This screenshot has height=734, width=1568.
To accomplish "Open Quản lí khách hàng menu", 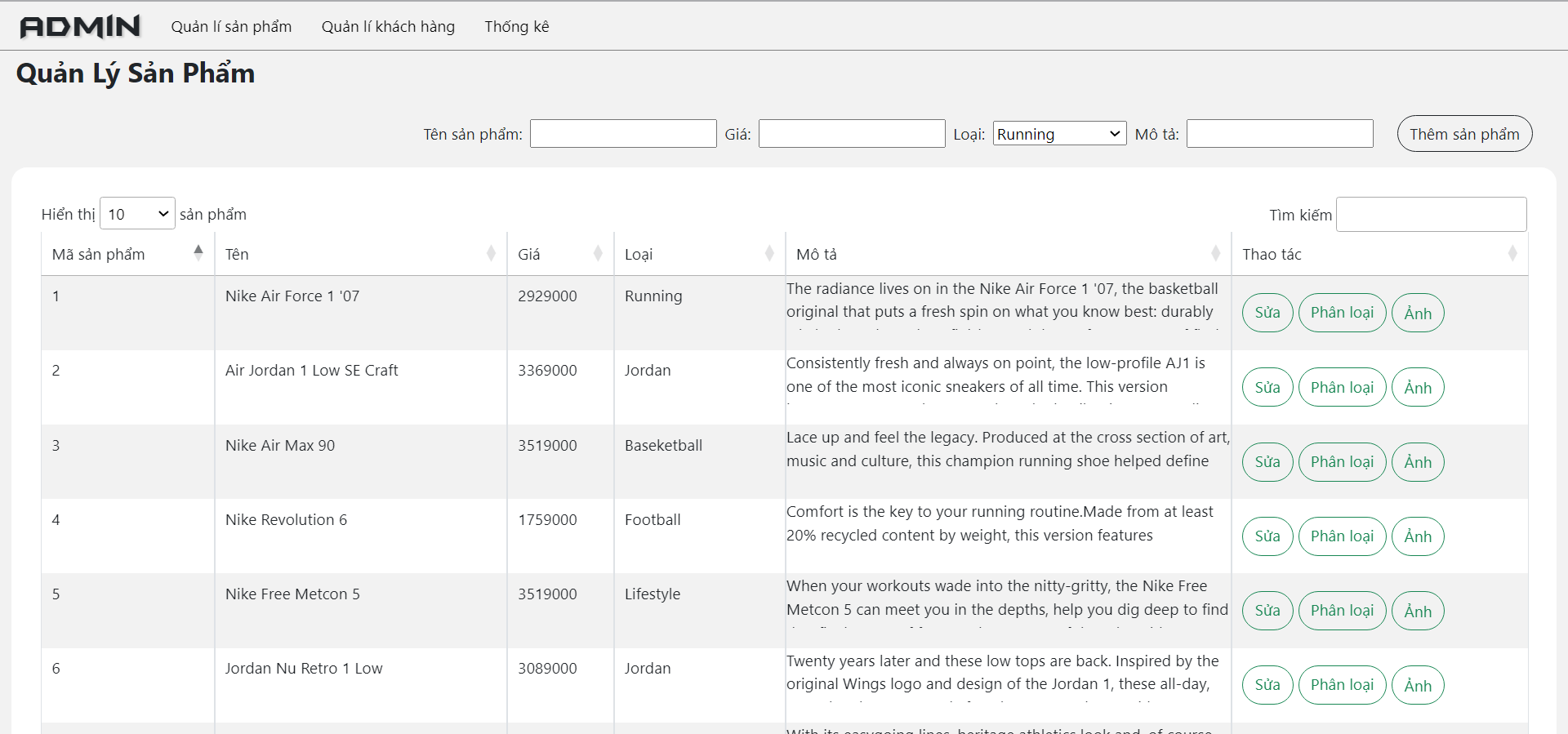I will (388, 27).
